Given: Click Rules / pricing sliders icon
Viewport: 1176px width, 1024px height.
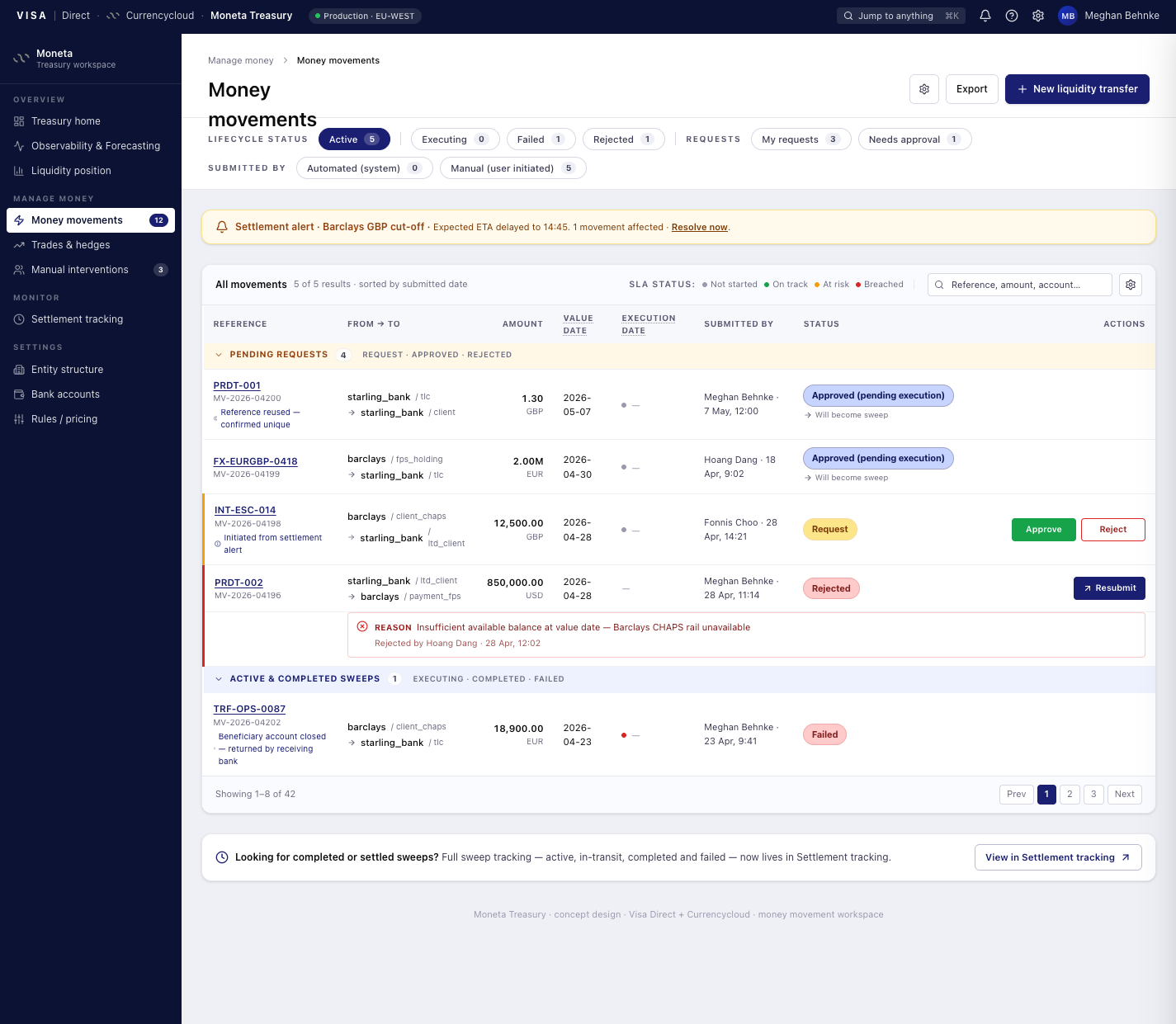Looking at the screenshot, I should coord(19,419).
